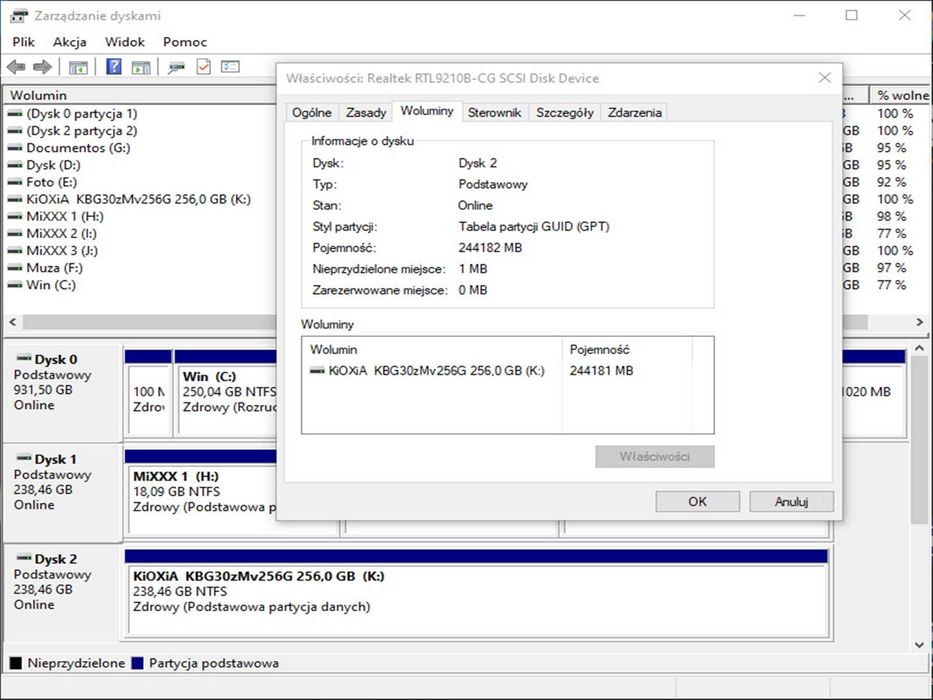Click the Back arrow toolbar icon
The width and height of the screenshot is (933, 700).
[16, 67]
